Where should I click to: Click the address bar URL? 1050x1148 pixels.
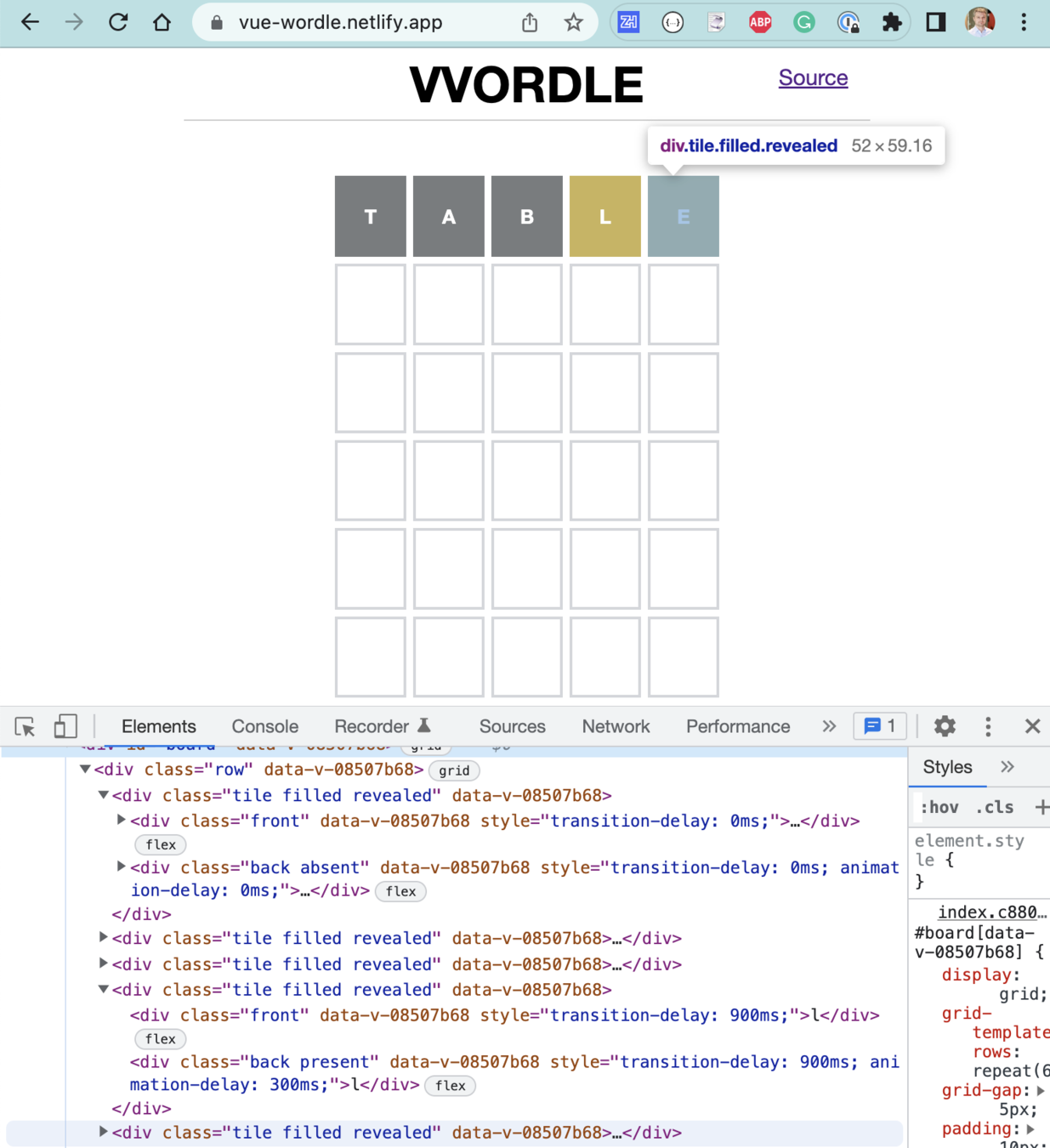pyautogui.click(x=340, y=22)
